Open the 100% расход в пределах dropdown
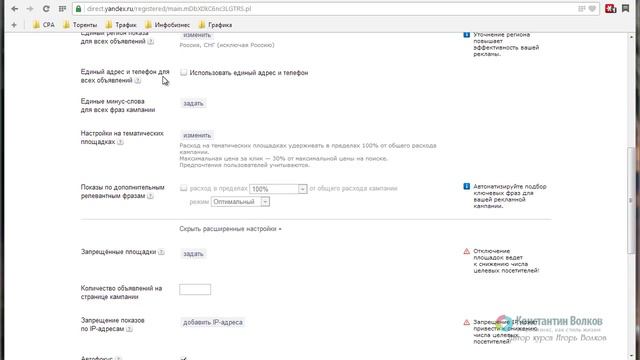Viewport: 640px width, 360px height. click(x=278, y=189)
